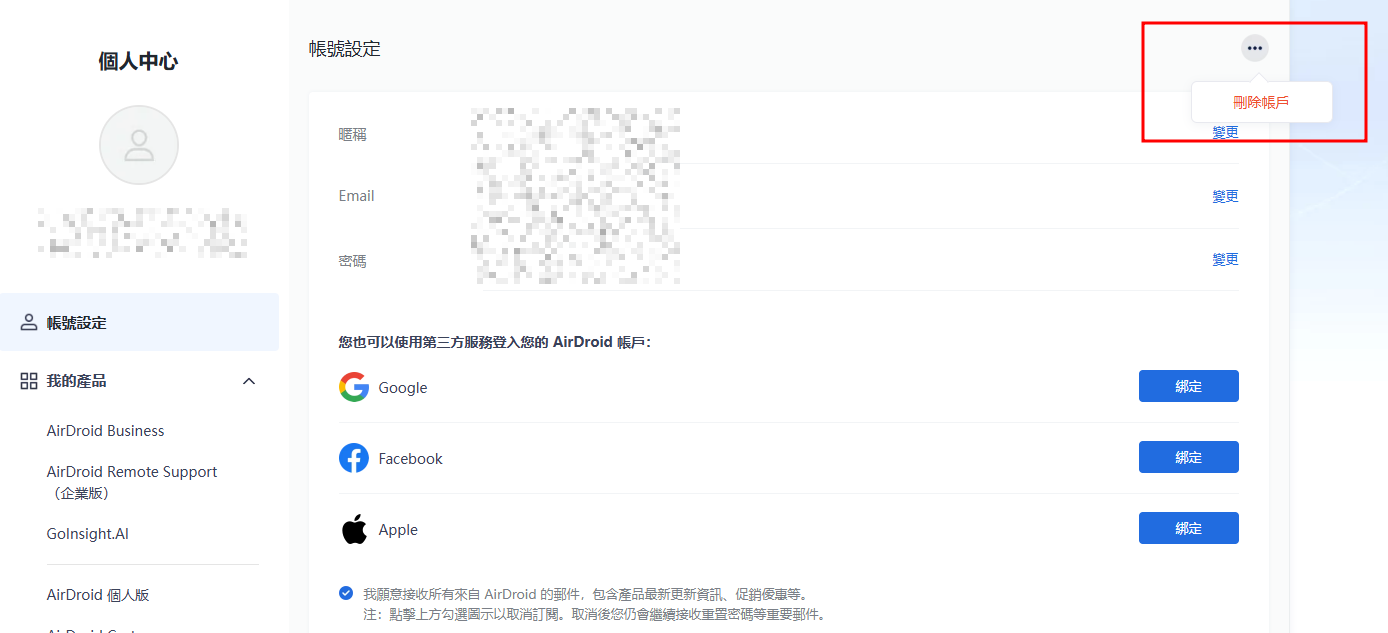Uncheck the AirDroid mail subscription checkbox
This screenshot has width=1388, height=633.
[x=346, y=593]
